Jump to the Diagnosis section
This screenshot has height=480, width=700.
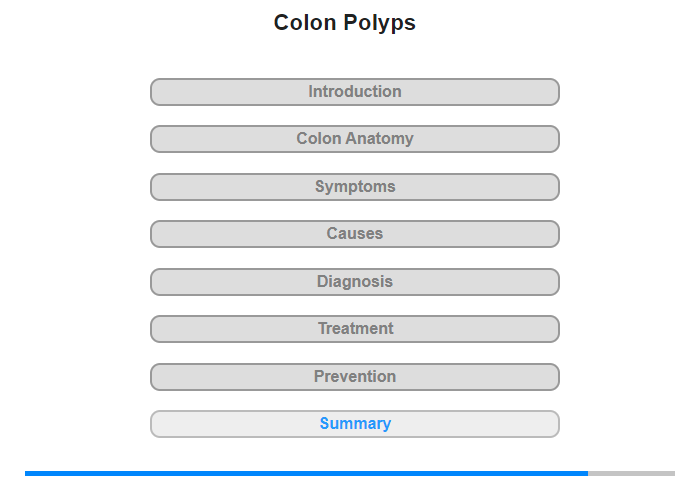tap(354, 282)
